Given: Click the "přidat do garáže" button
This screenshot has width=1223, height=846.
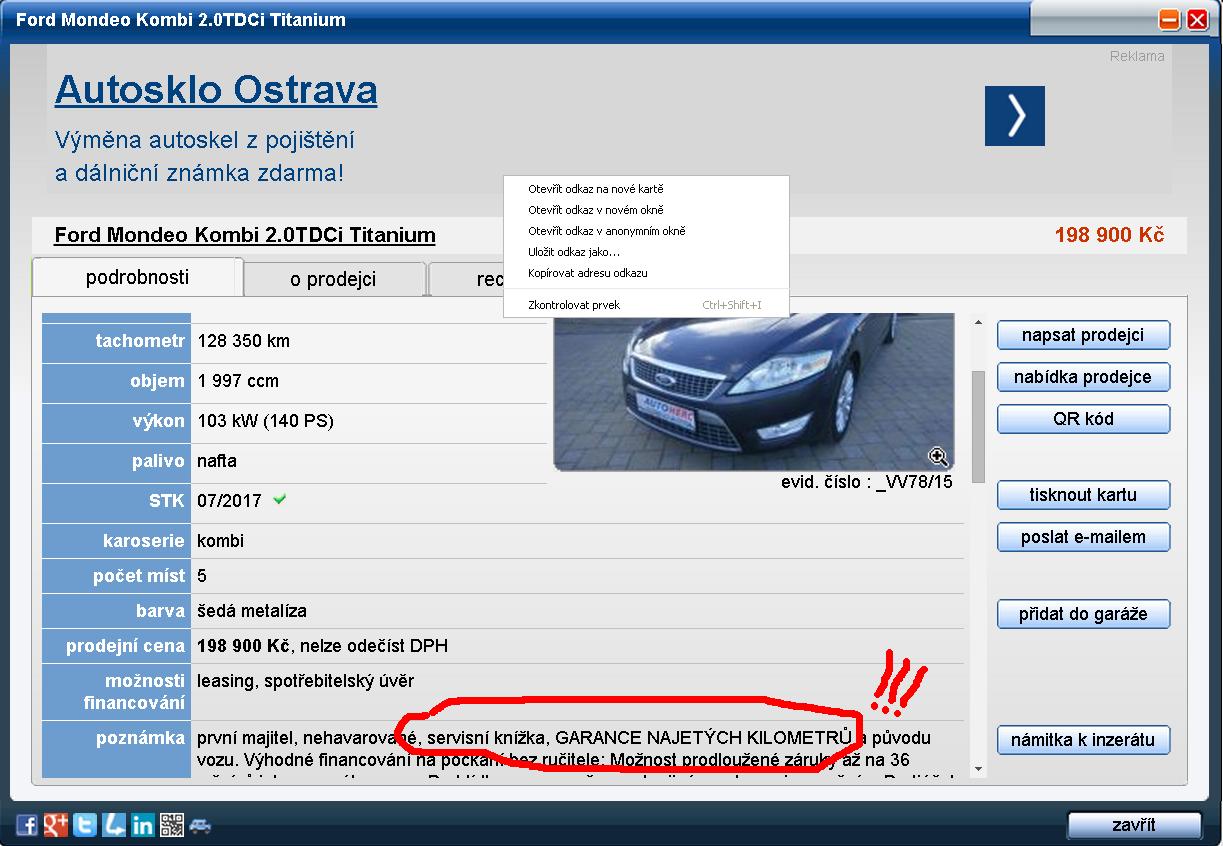Looking at the screenshot, I should click(1082, 614).
